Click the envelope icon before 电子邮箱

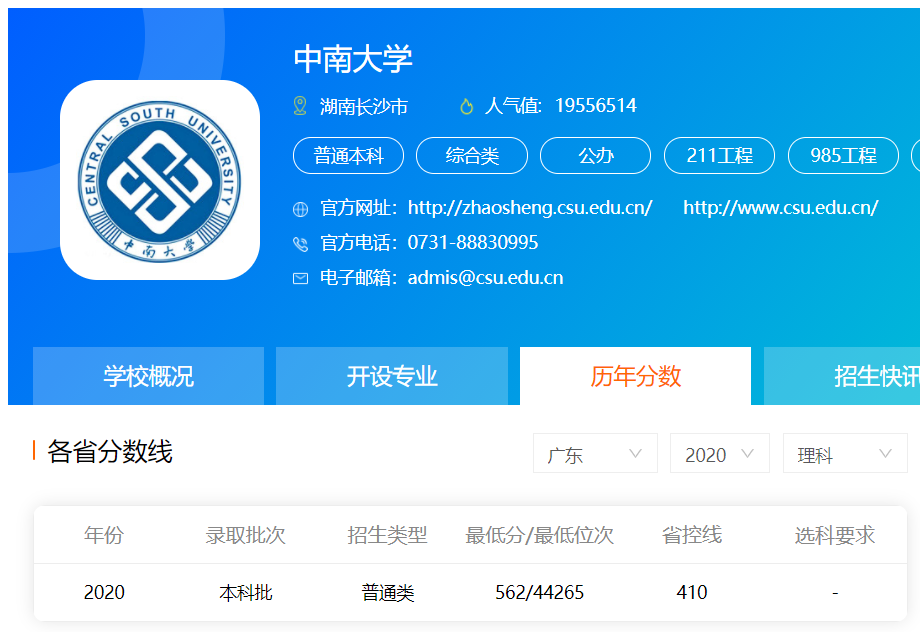298,277
